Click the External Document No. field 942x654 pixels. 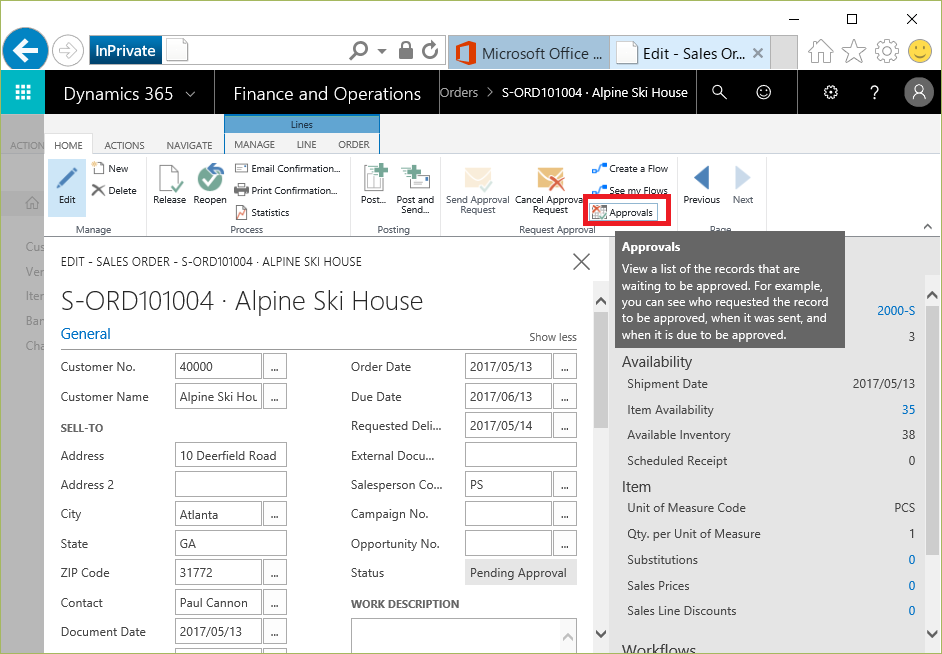(x=520, y=455)
